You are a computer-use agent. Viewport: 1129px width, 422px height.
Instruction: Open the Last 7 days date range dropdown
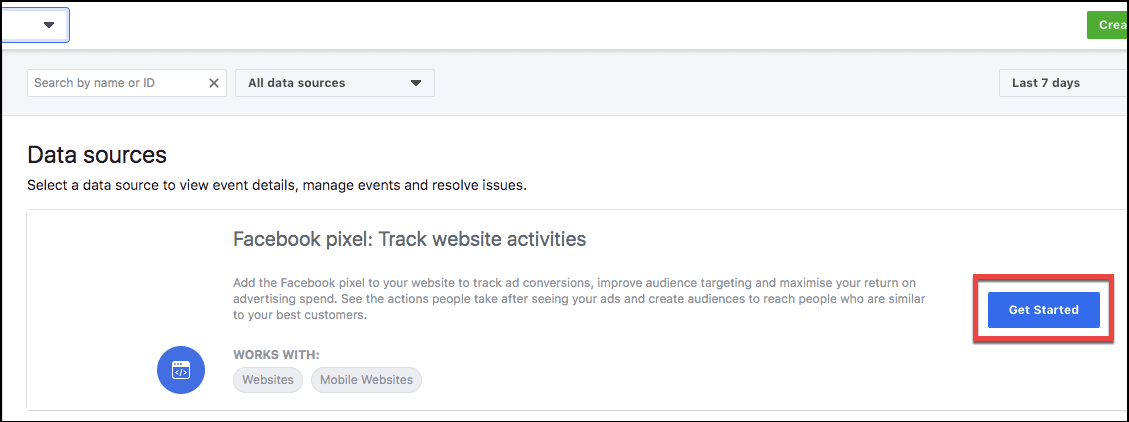pyautogui.click(x=1063, y=83)
